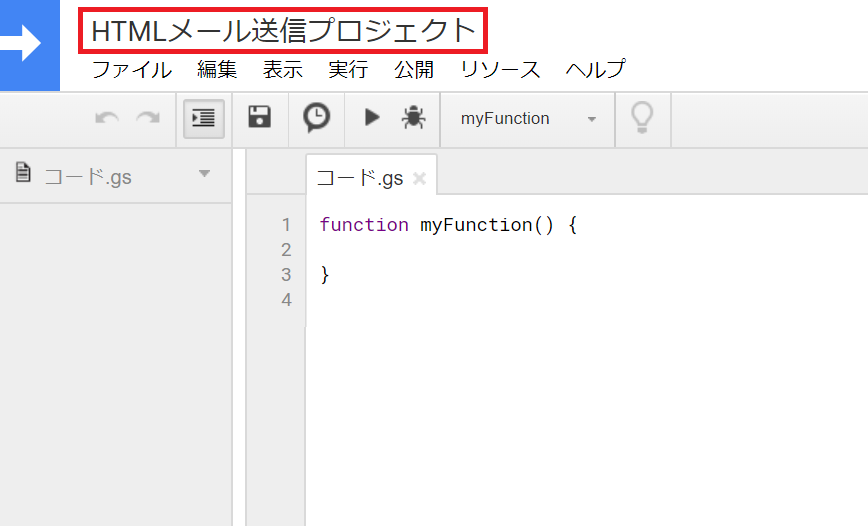Open the リソース menu
This screenshot has height=526, width=868.
point(500,70)
